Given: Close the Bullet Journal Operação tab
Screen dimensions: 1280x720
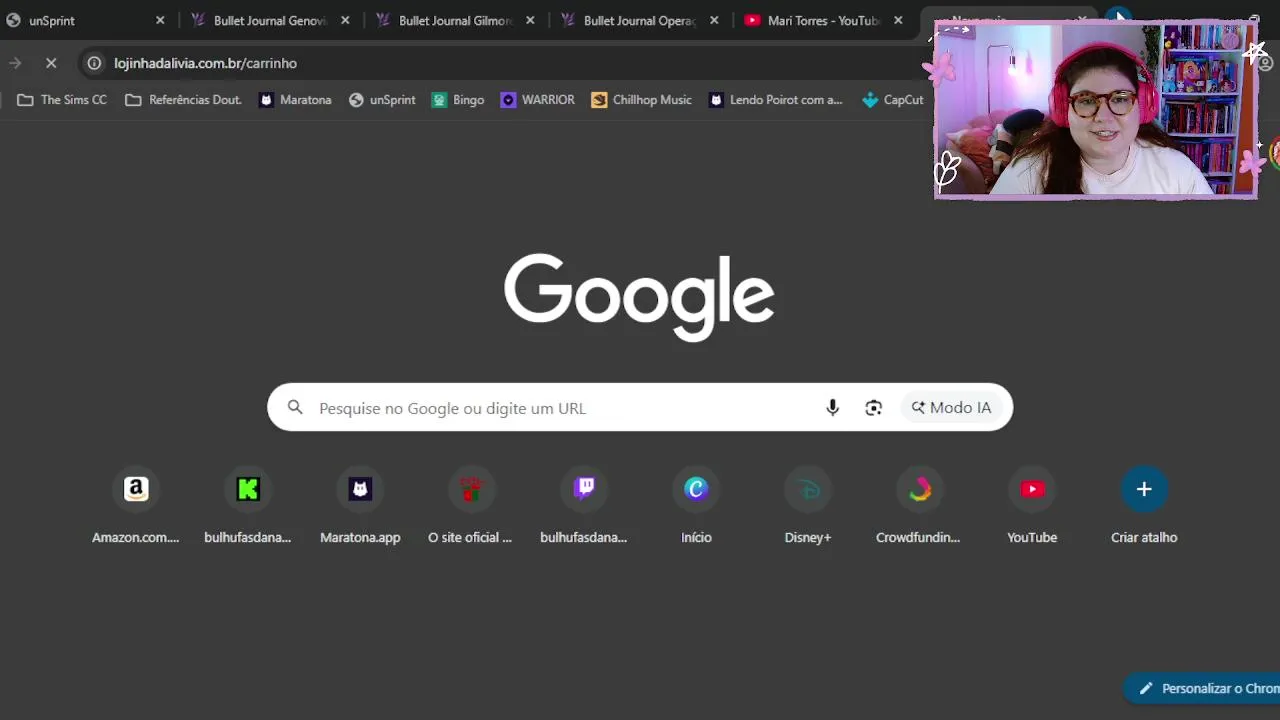Looking at the screenshot, I should point(714,20).
